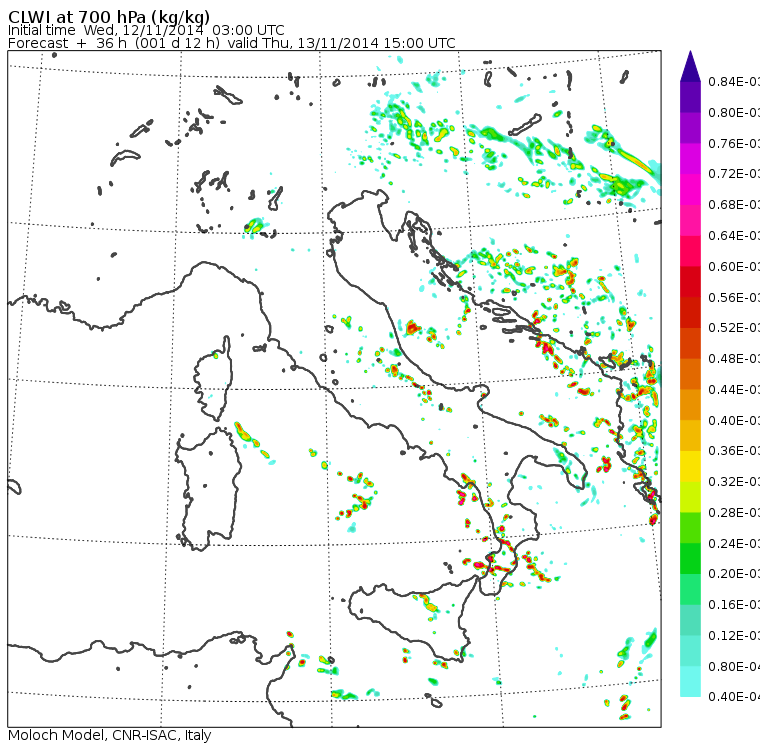Select the amber swatch between 0.36E-03 and 0.40E-03
The height and width of the screenshot is (749, 760).
(x=690, y=436)
